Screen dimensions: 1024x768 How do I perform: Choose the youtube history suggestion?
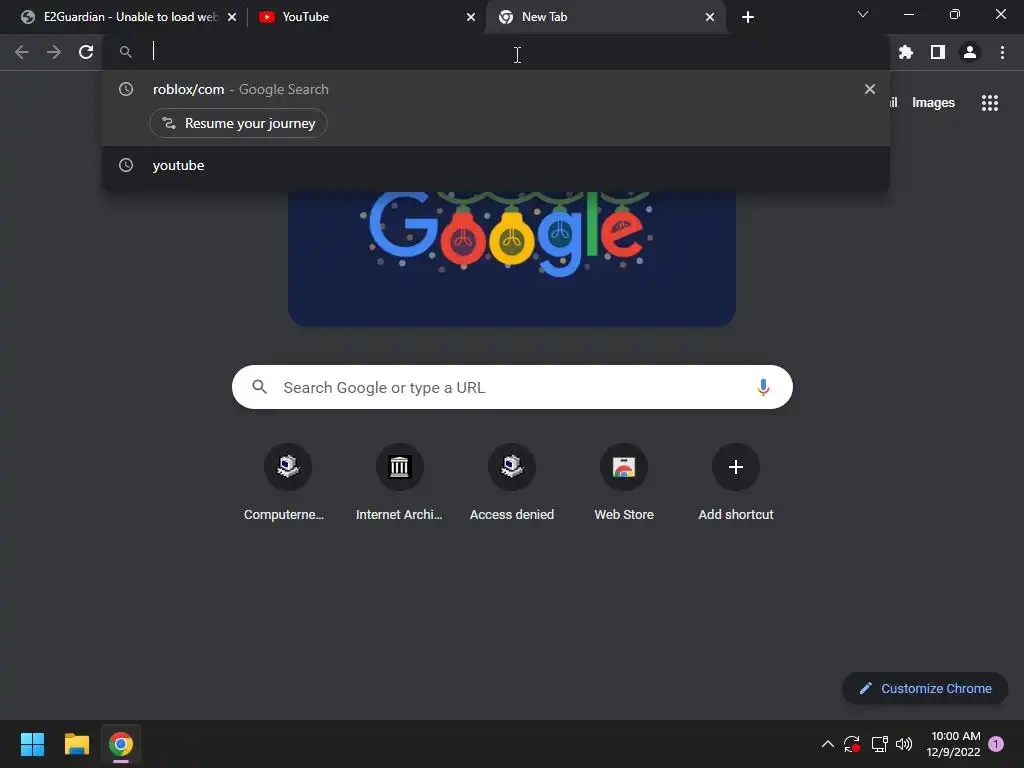click(496, 165)
